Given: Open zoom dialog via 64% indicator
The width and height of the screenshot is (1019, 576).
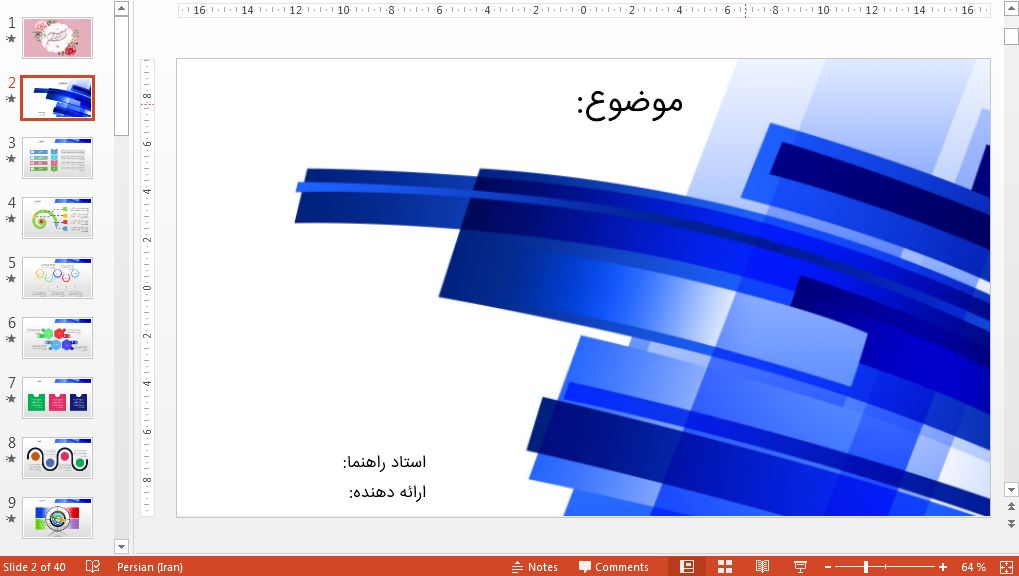Looking at the screenshot, I should [971, 566].
